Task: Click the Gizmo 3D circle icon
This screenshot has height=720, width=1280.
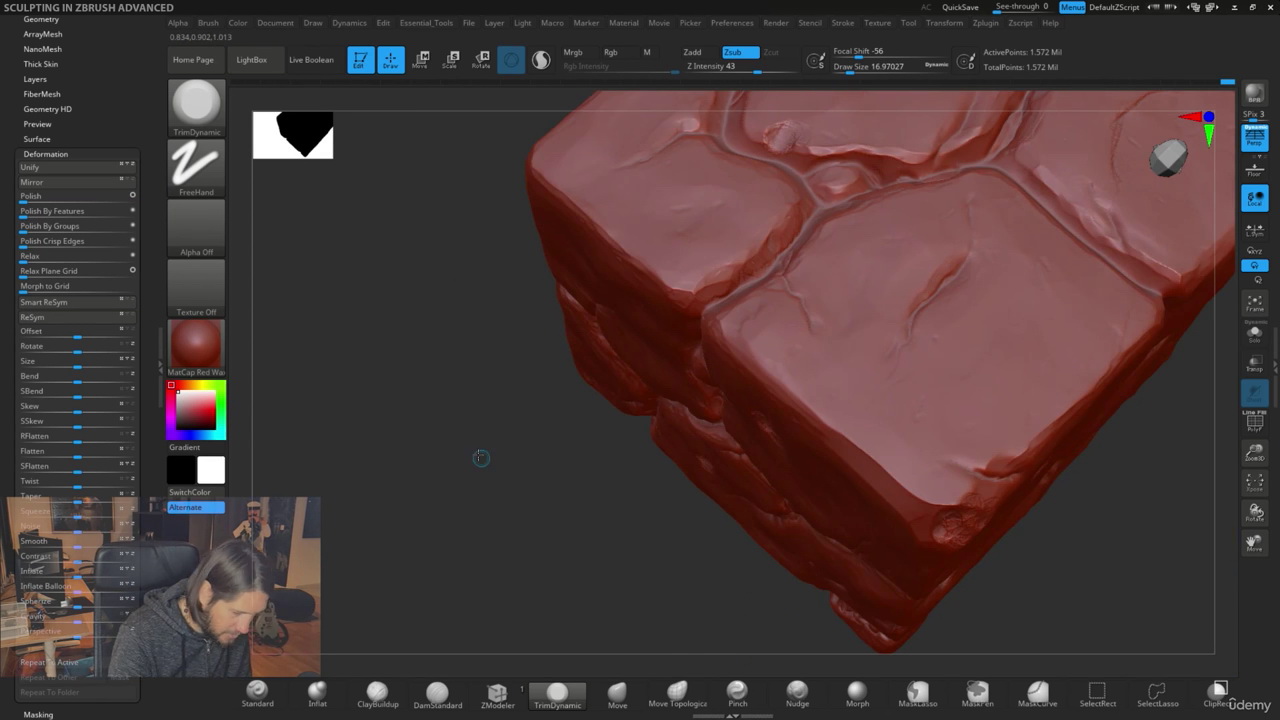Action: click(511, 60)
